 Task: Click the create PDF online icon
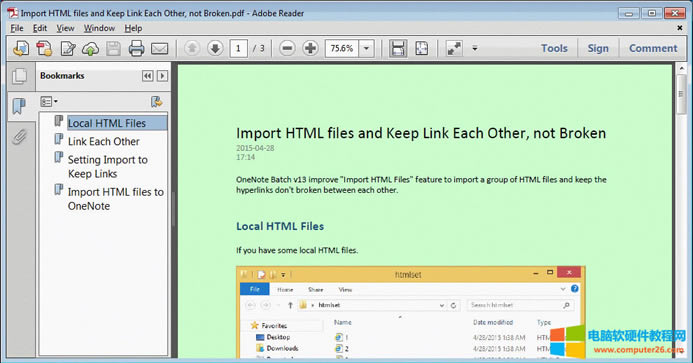click(x=44, y=48)
